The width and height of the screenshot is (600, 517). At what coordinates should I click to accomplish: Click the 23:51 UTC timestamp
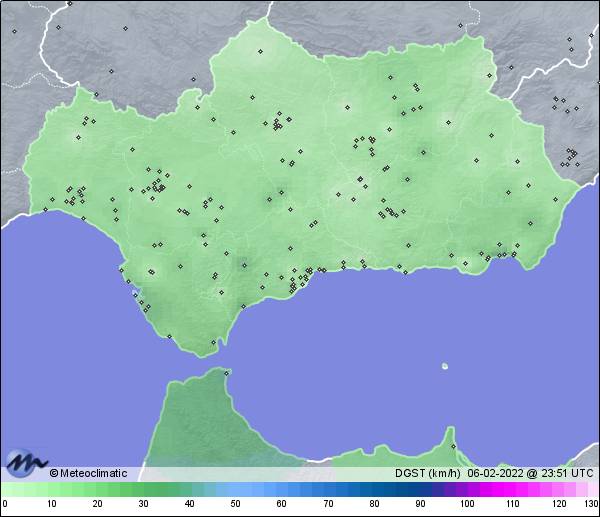[x=566, y=474]
